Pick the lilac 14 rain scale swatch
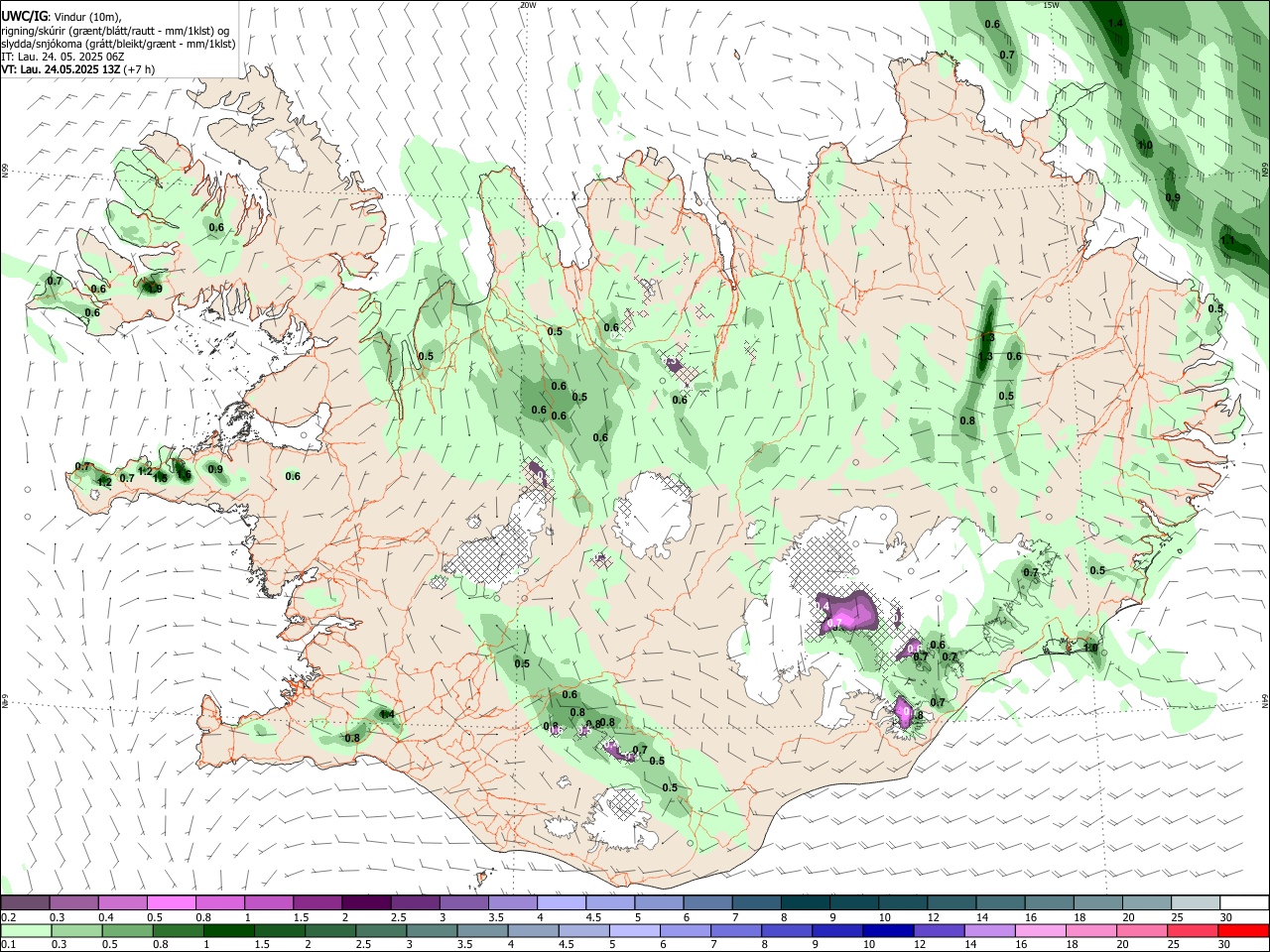This screenshot has height=952, width=1270. tap(988, 930)
